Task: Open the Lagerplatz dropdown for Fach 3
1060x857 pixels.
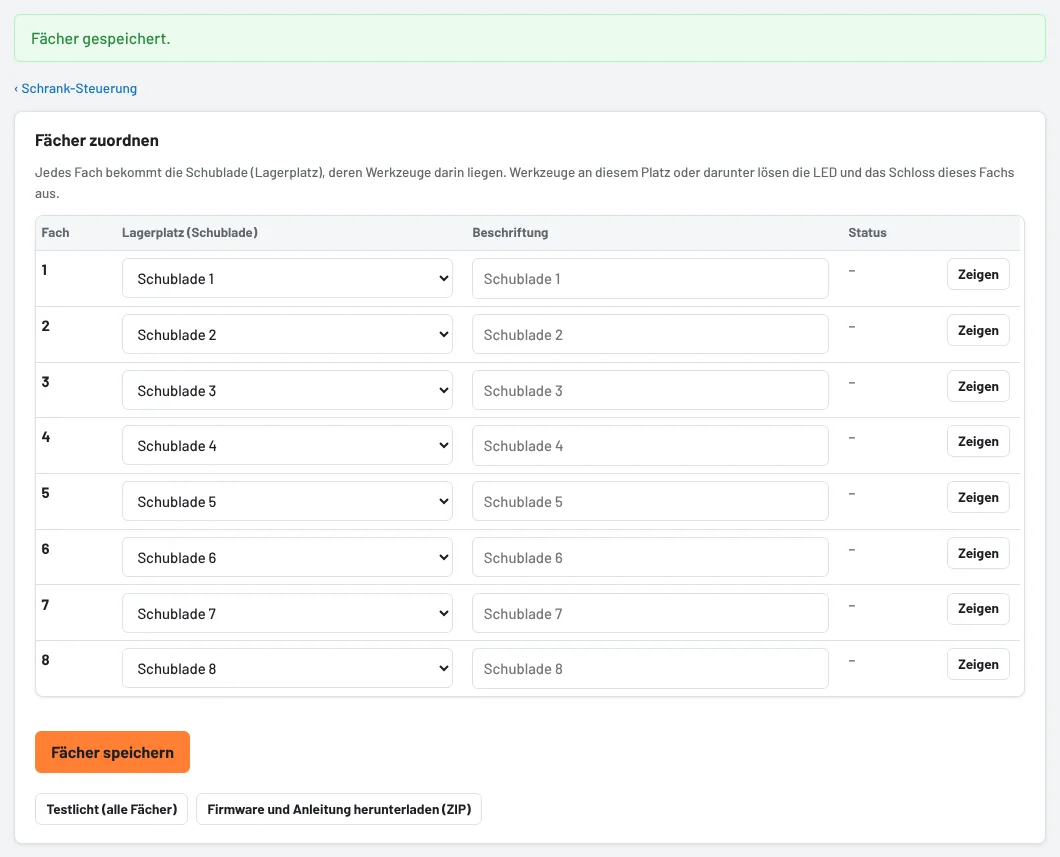Action: tap(287, 390)
